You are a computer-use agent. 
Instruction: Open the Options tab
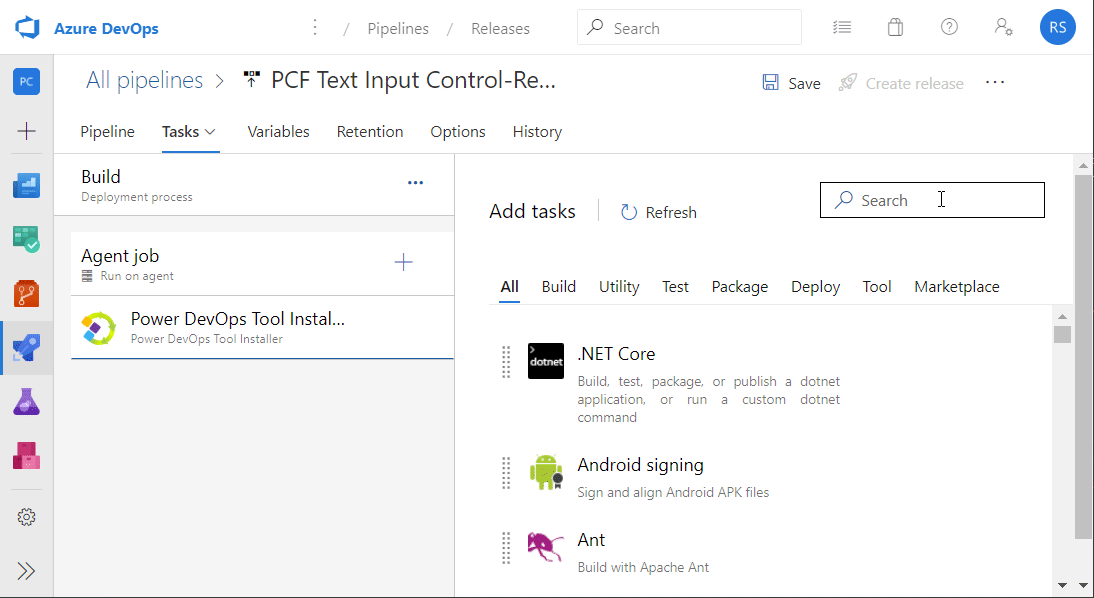(458, 132)
